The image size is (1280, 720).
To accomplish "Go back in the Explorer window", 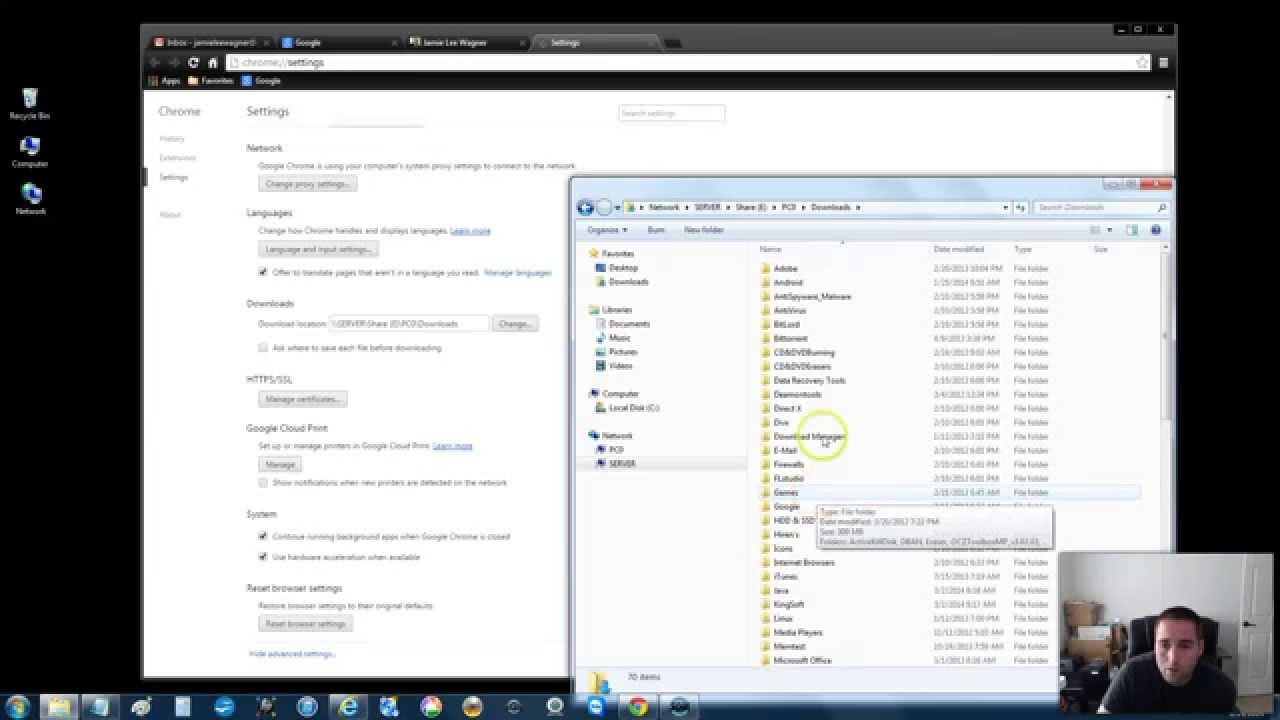I will (x=586, y=207).
